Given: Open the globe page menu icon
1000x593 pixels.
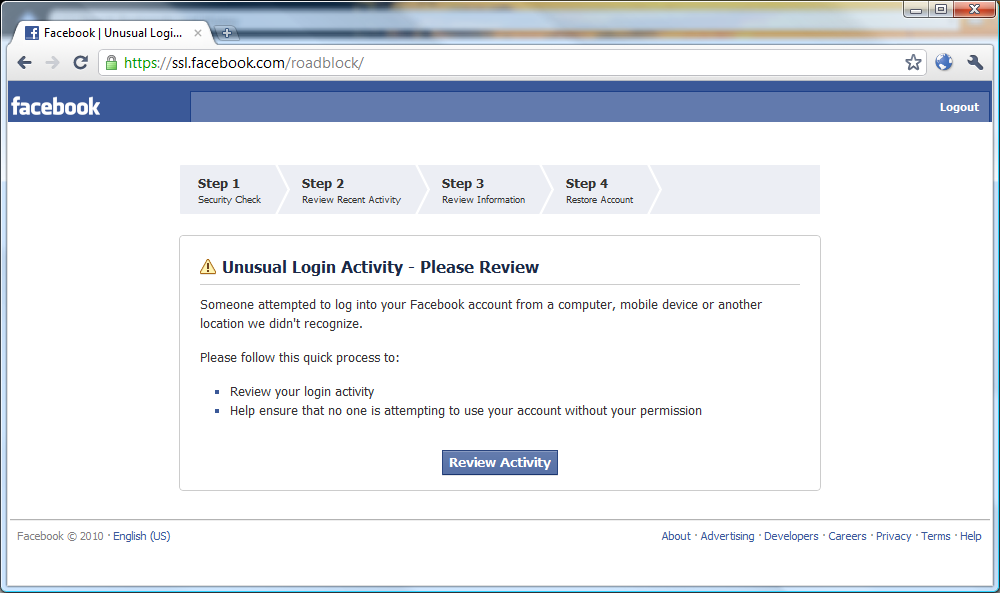Looking at the screenshot, I should 944,62.
